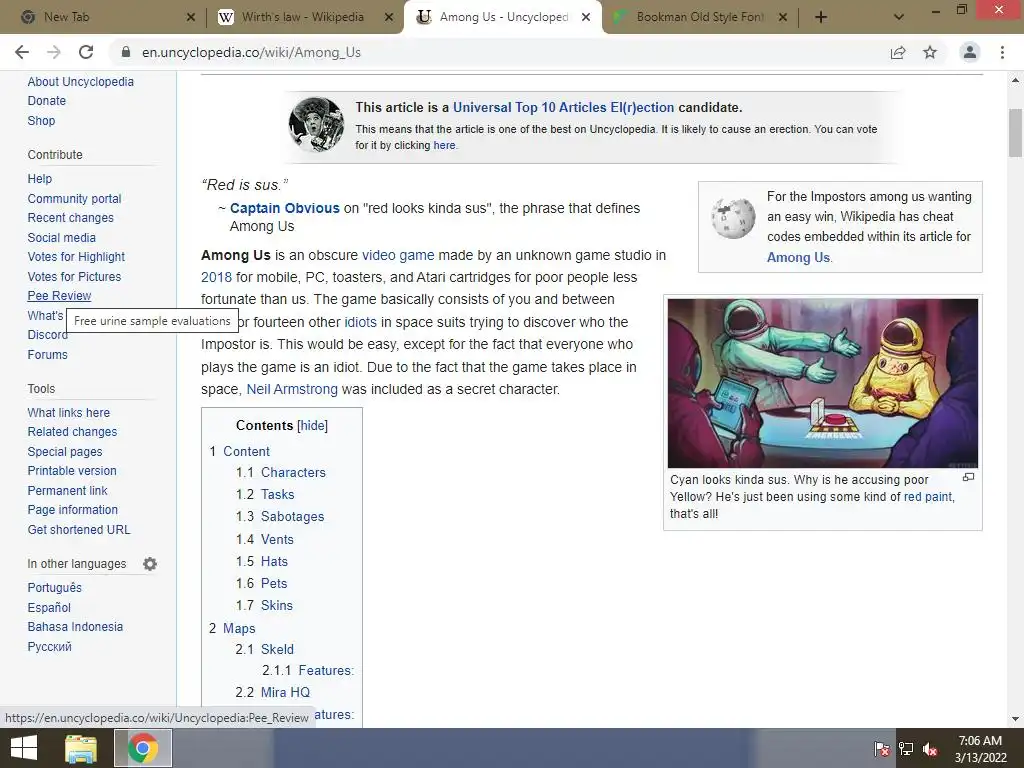The height and width of the screenshot is (768, 1024).
Task: Jump to 1.1 Characters section
Action: pyautogui.click(x=293, y=472)
